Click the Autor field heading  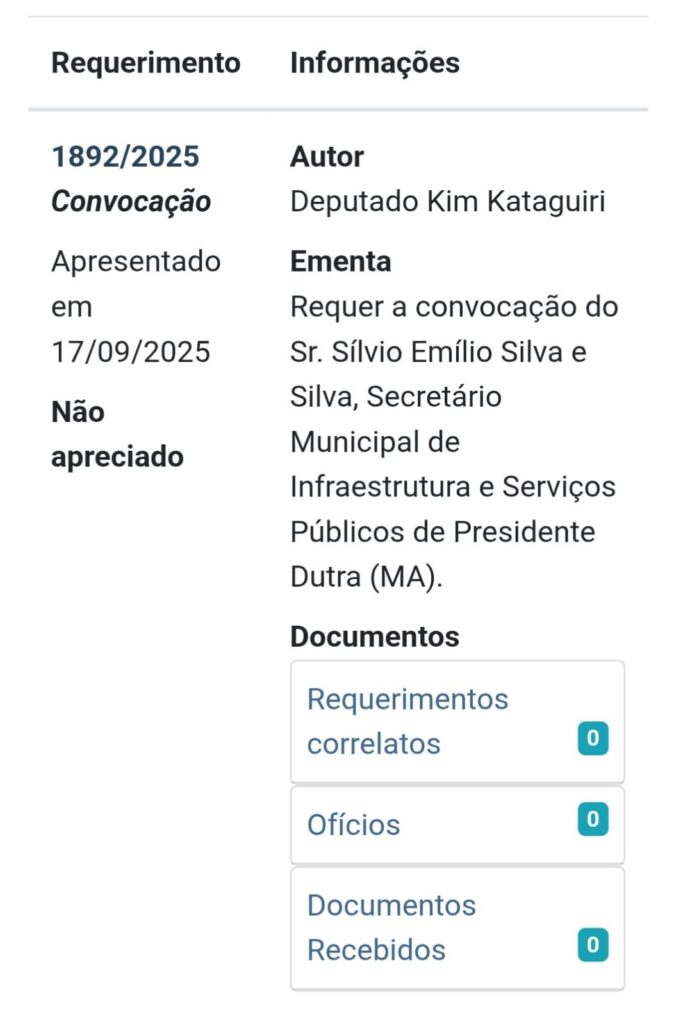(327, 157)
